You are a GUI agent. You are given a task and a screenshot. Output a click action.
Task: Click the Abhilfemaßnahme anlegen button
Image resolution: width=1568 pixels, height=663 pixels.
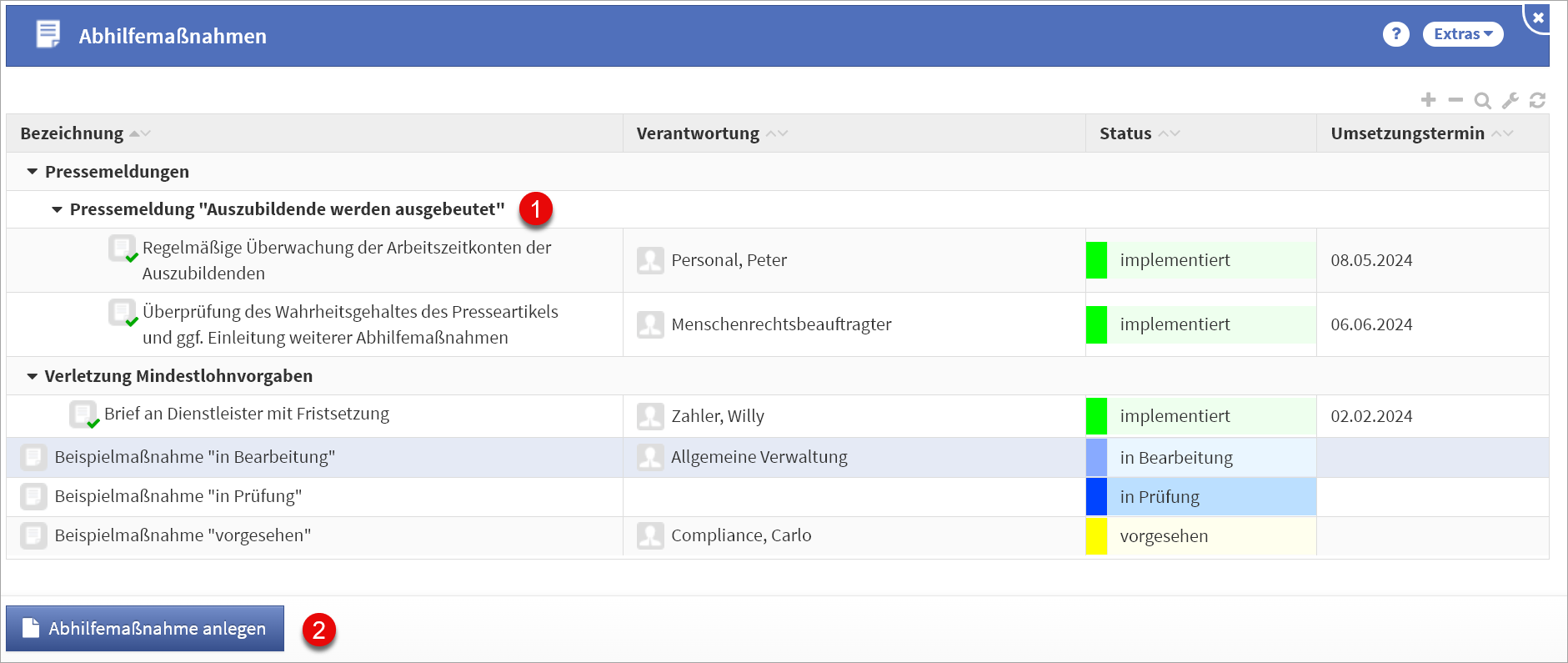pyautogui.click(x=145, y=628)
